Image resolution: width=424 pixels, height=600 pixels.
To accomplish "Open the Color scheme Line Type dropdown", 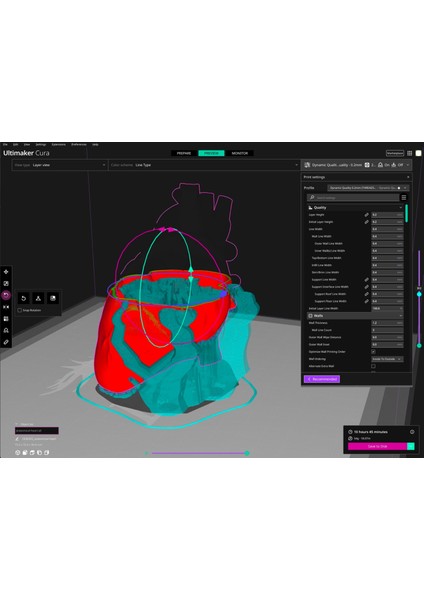I will 204,165.
